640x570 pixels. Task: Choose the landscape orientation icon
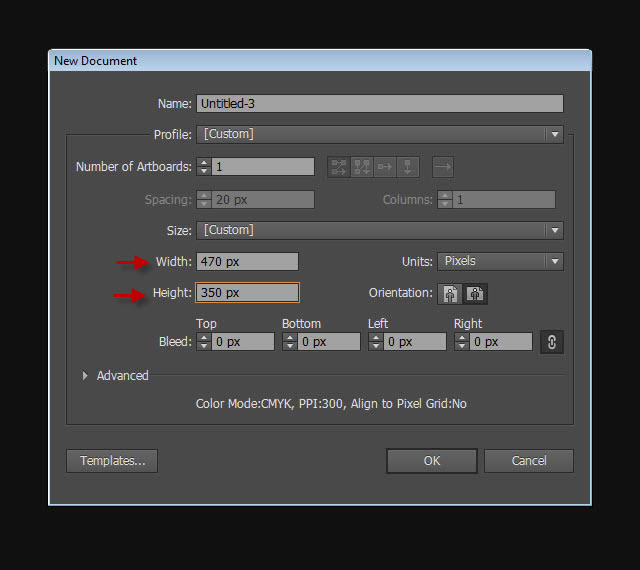[475, 294]
